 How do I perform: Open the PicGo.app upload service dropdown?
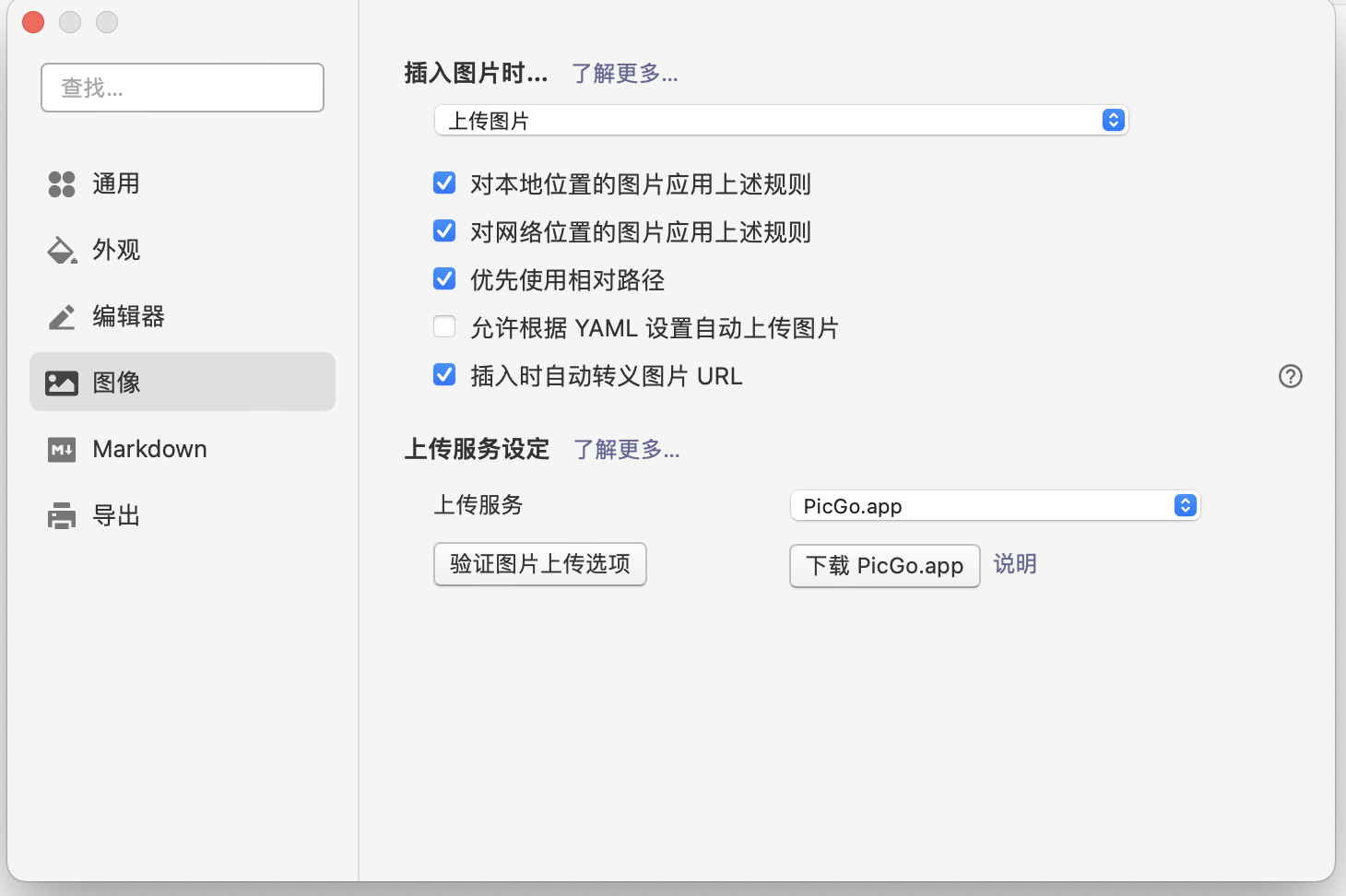tap(996, 506)
